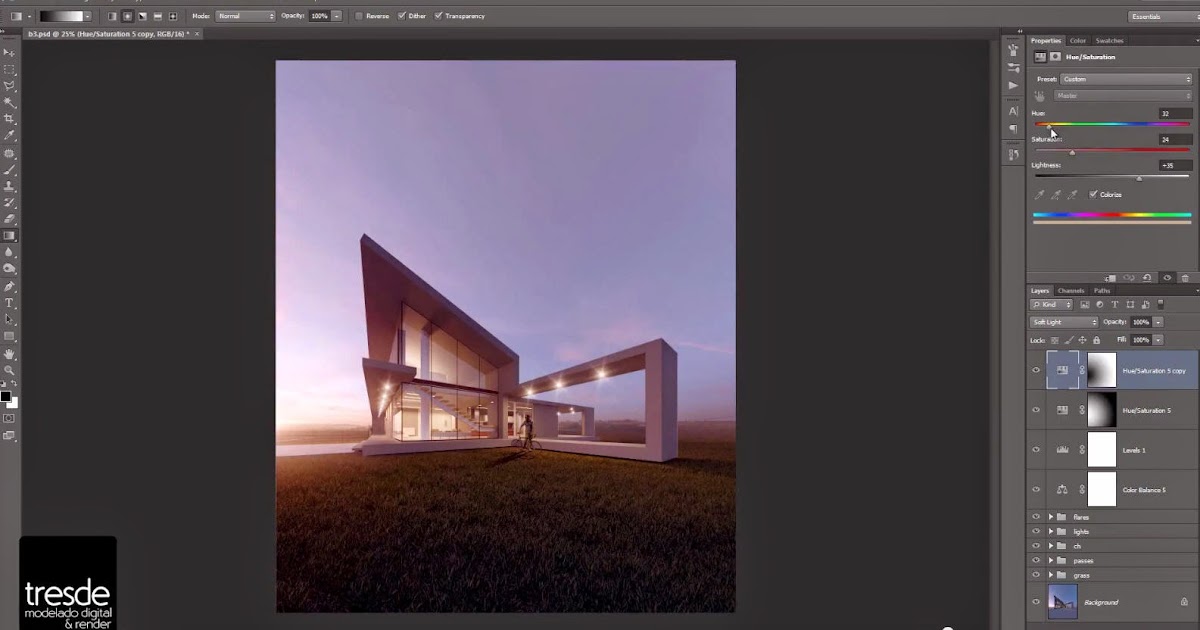Select the Eyedropper tool in the toolbox
Viewport: 1200px width, 630px height.
click(x=9, y=135)
